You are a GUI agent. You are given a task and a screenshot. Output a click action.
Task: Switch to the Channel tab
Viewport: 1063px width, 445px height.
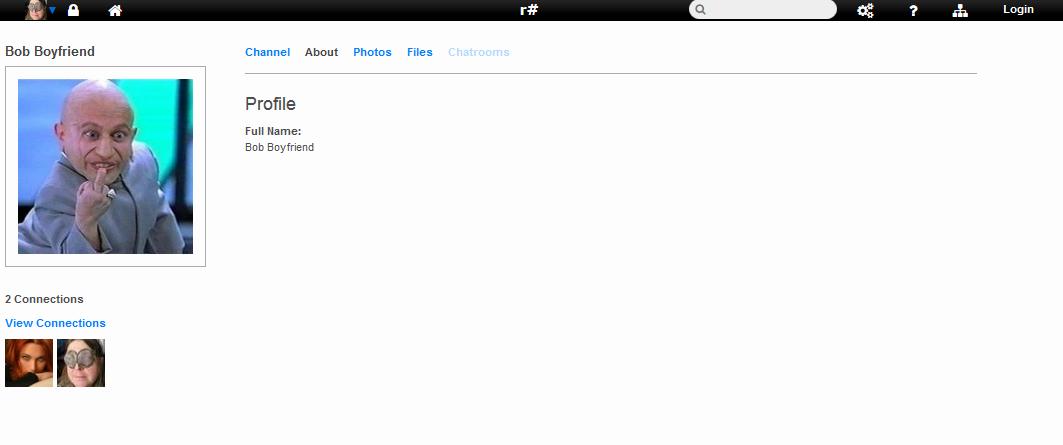(267, 52)
